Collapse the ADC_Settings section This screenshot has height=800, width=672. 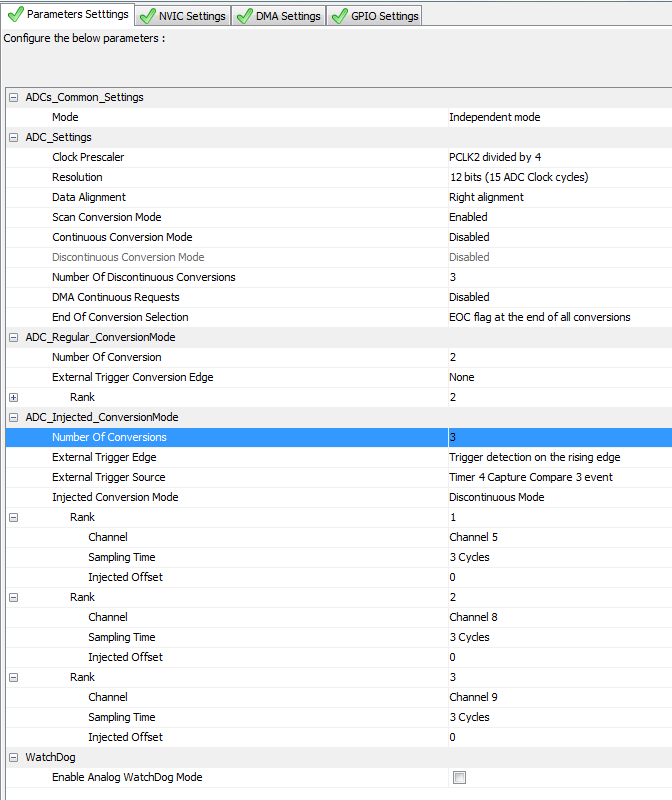pyautogui.click(x=14, y=137)
